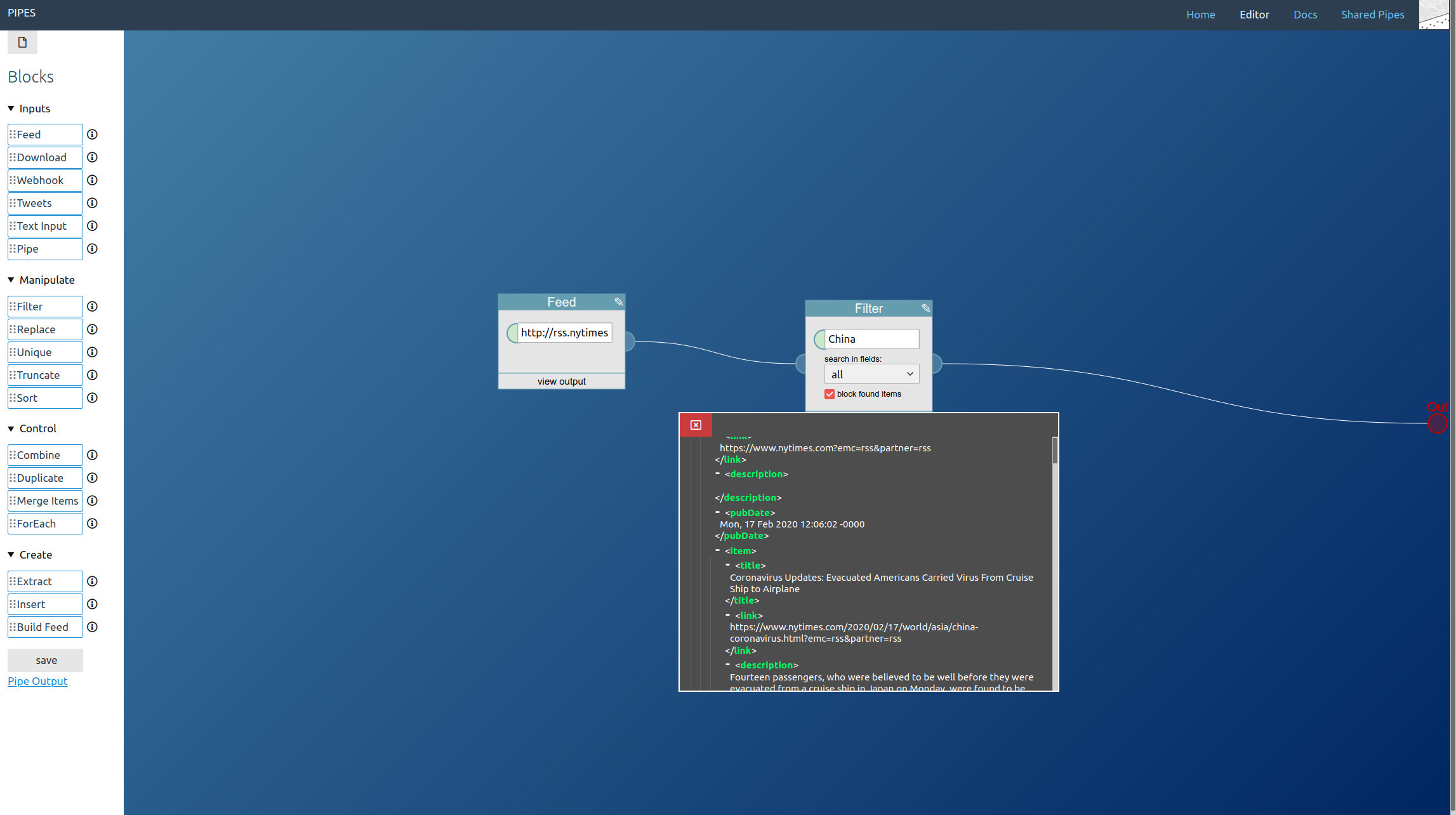Viewport: 1456px width, 815px height.
Task: Select the Filter block in the sidebar
Action: (45, 307)
